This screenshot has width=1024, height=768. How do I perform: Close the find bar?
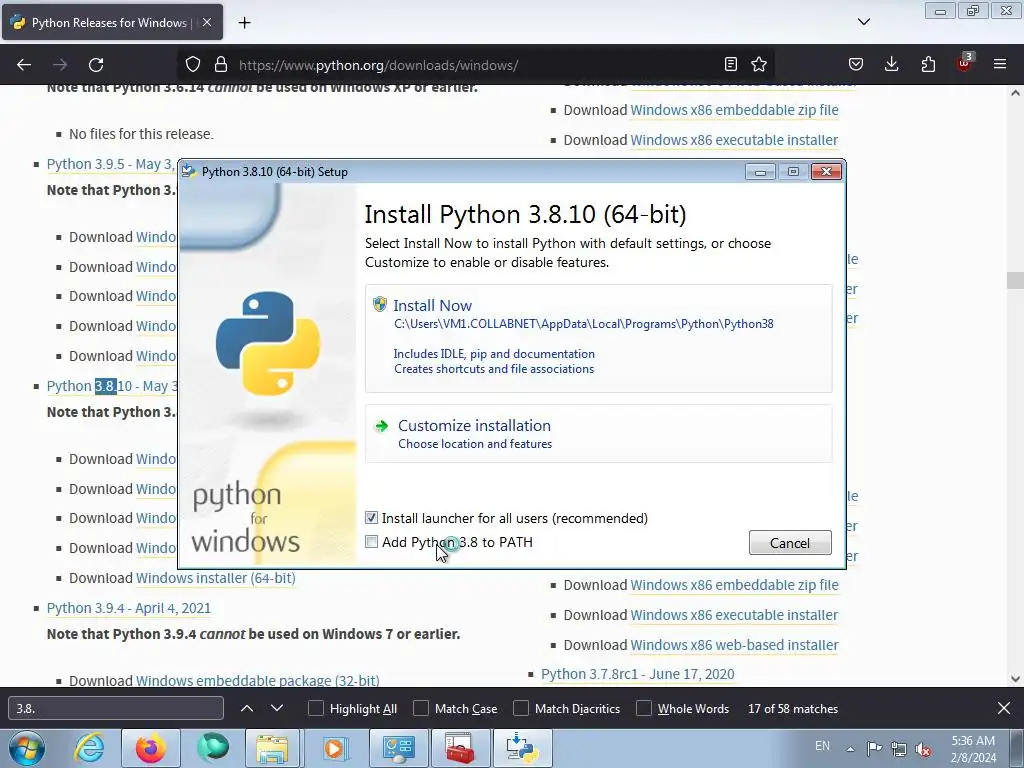1004,708
